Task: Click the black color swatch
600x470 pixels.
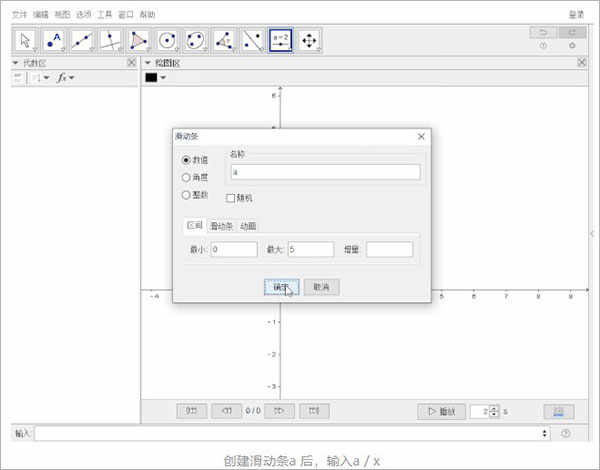Action: coord(151,78)
